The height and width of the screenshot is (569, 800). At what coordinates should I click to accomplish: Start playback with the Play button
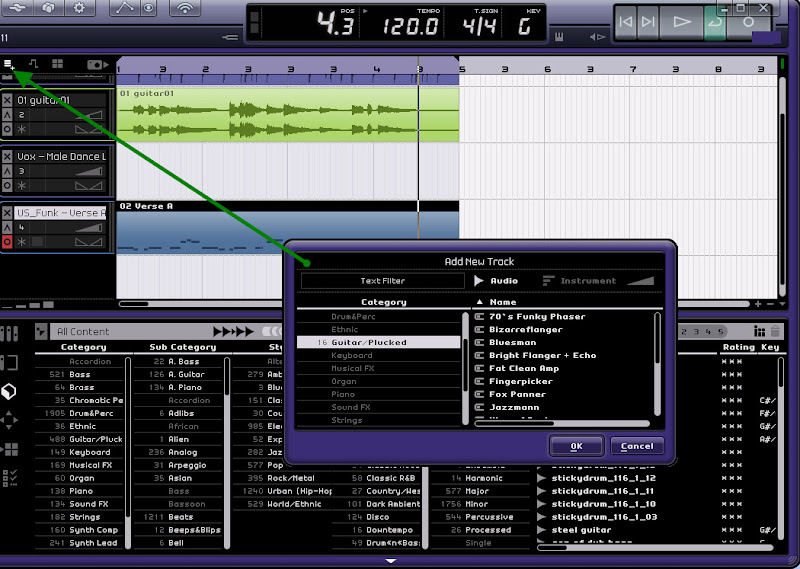pyautogui.click(x=682, y=22)
